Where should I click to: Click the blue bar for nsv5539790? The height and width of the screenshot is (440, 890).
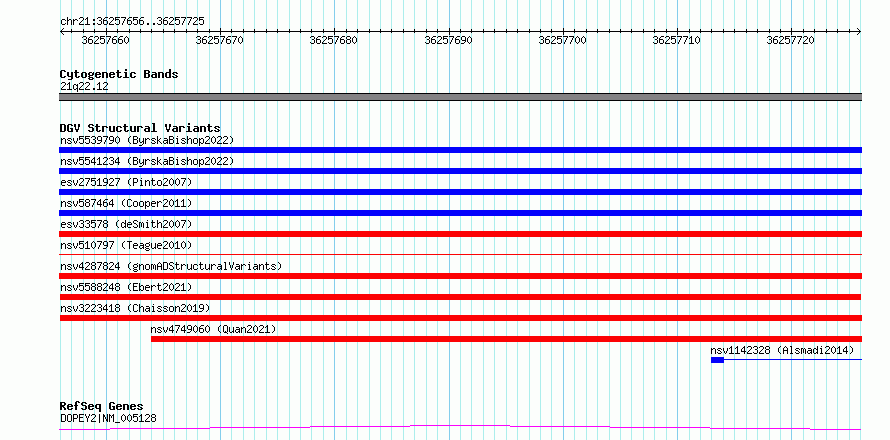(x=460, y=150)
